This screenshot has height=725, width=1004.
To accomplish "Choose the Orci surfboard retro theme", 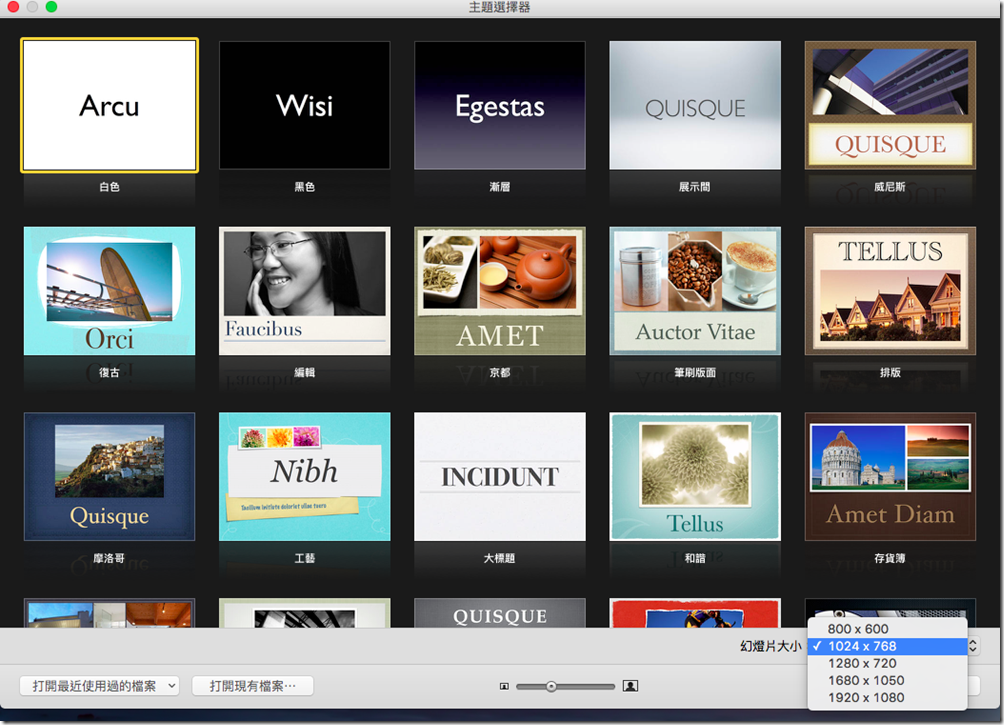I will pos(110,291).
